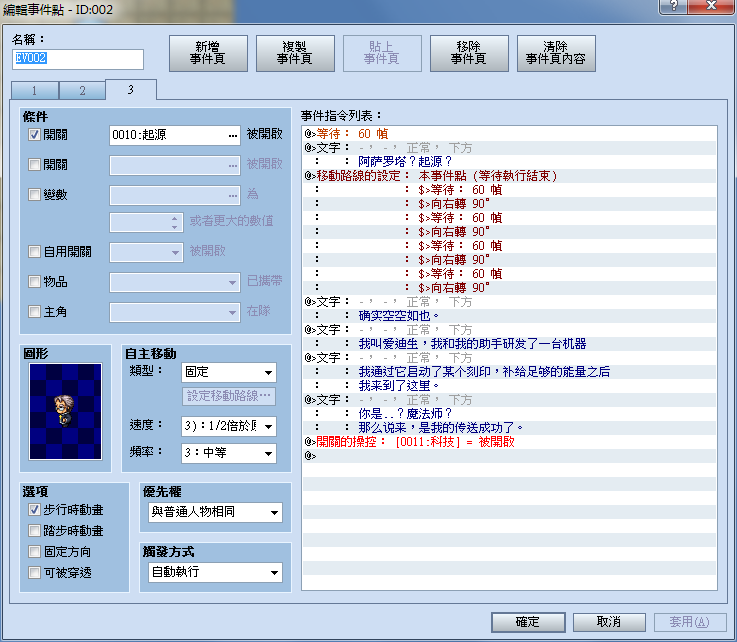This screenshot has height=642, width=737.
Task: Select the text line 阿萨罗塔？起源？
Action: click(x=510, y=162)
